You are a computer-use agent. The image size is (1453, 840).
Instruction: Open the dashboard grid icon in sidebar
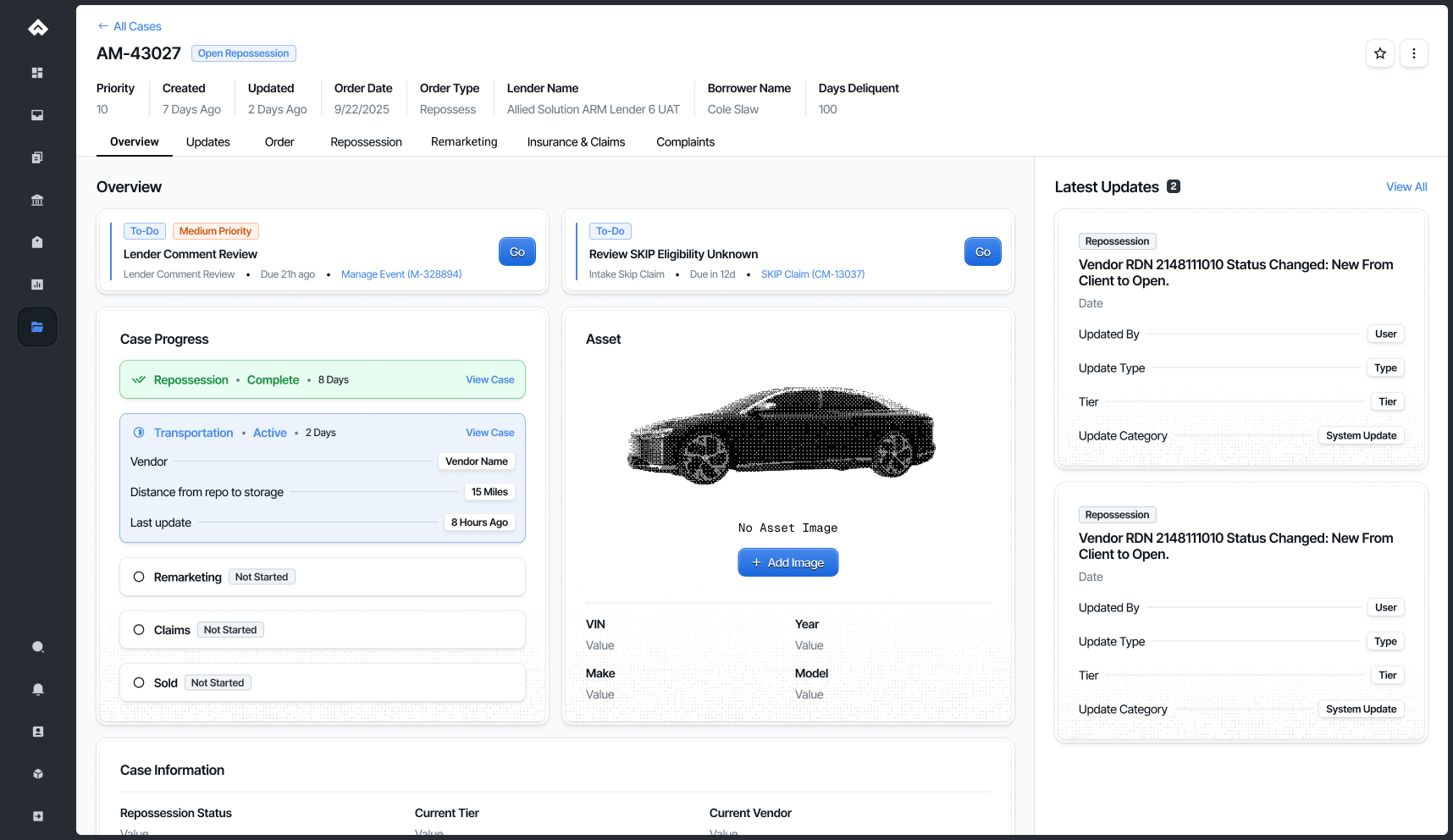(37, 73)
